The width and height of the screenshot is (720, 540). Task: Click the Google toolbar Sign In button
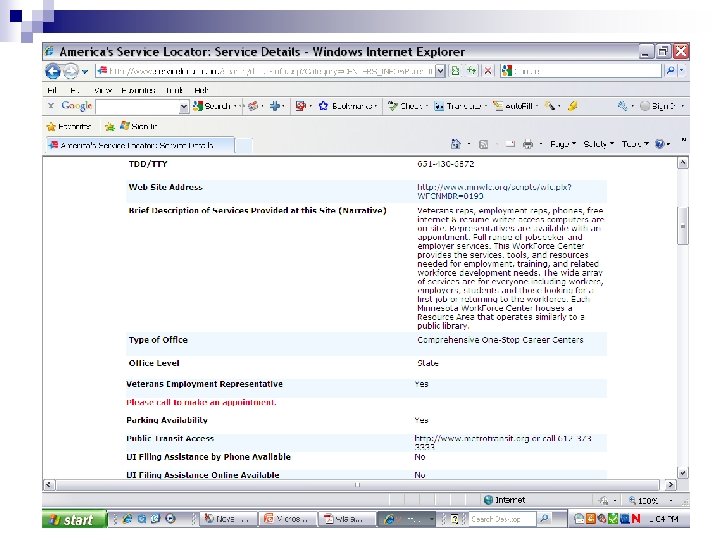pyautogui.click(x=658, y=106)
